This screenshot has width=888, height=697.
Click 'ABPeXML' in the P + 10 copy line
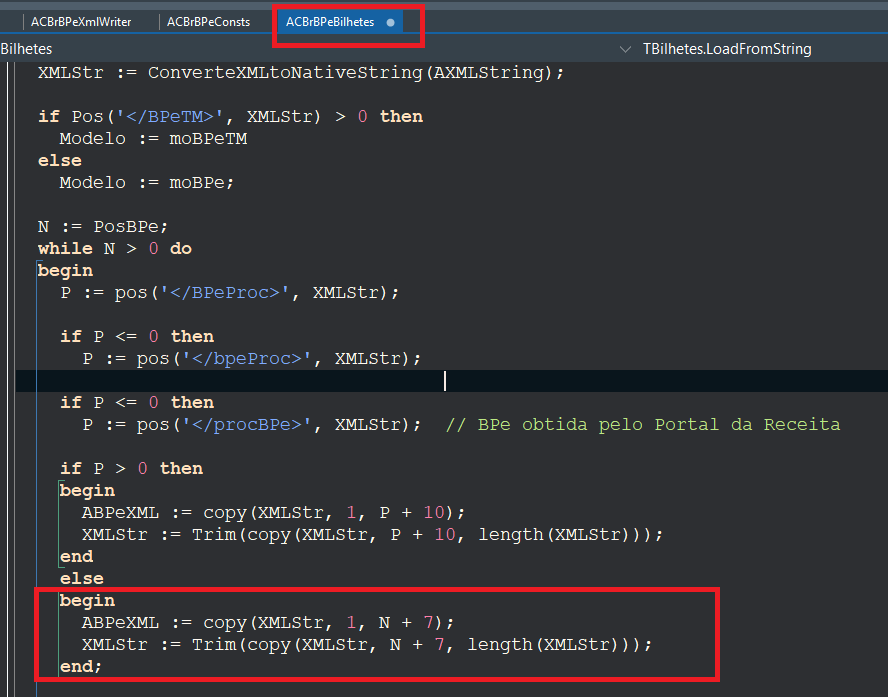(x=120, y=512)
